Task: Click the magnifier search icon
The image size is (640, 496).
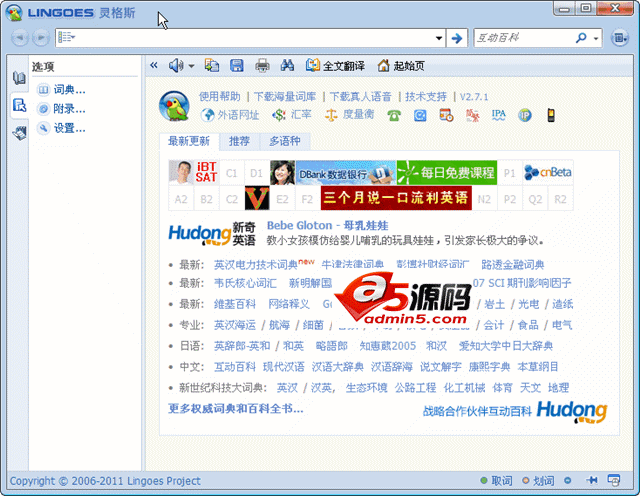Action: click(581, 38)
